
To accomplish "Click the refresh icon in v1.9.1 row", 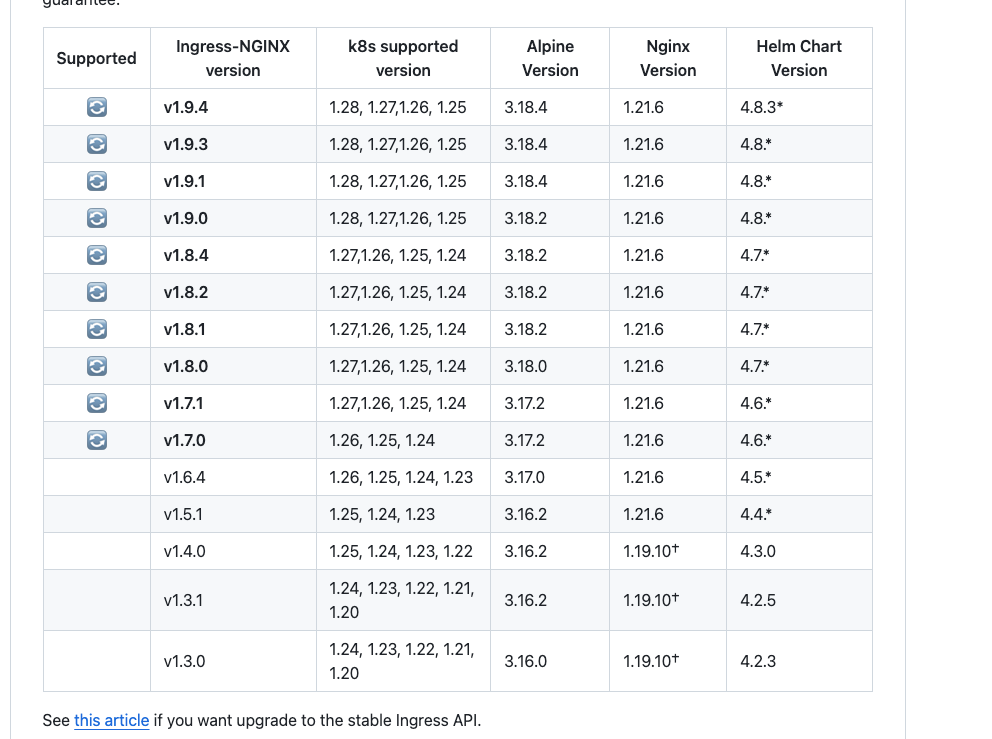I will (97, 181).
